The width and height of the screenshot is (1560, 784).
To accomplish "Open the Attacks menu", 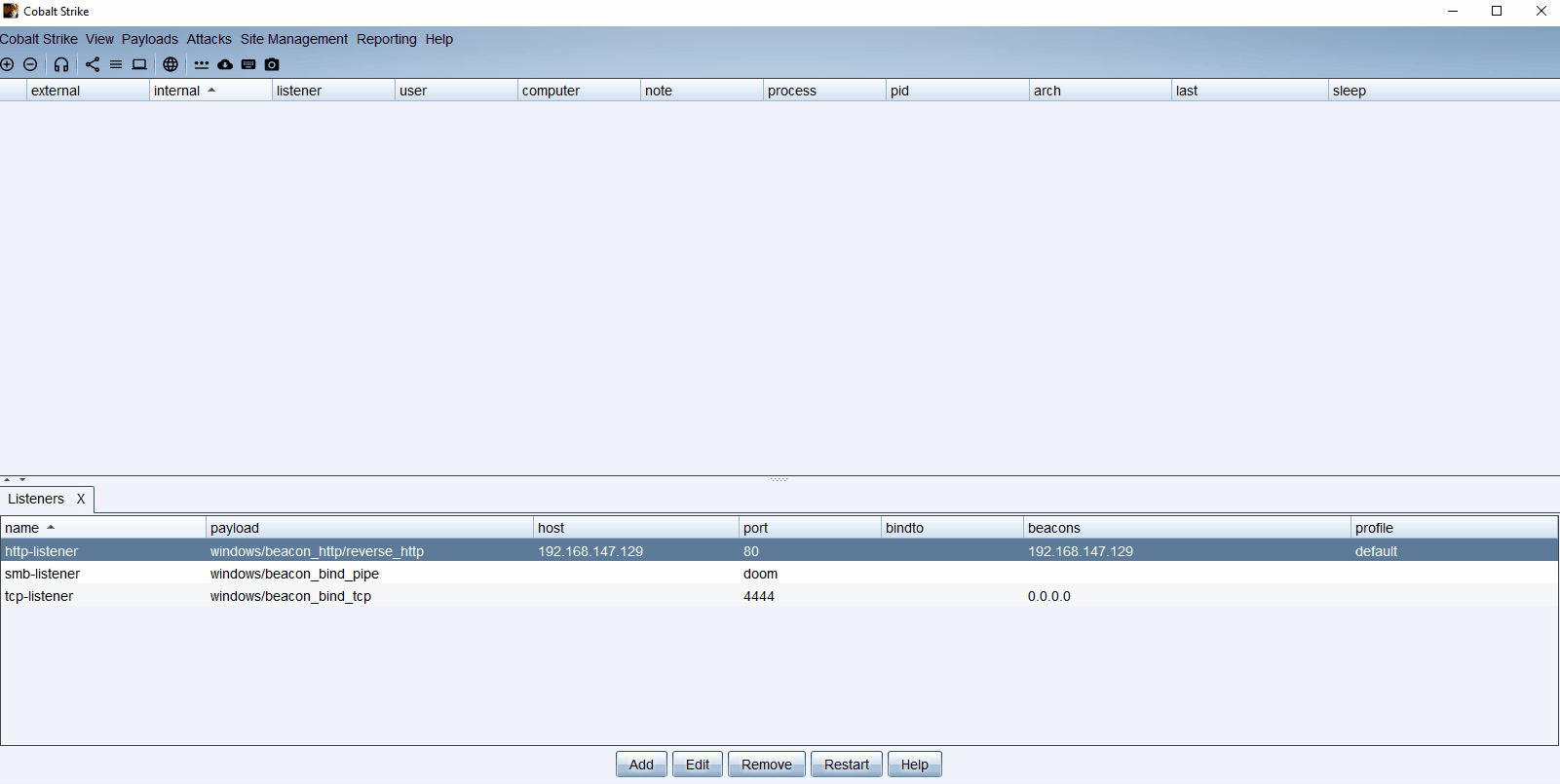I will [209, 39].
